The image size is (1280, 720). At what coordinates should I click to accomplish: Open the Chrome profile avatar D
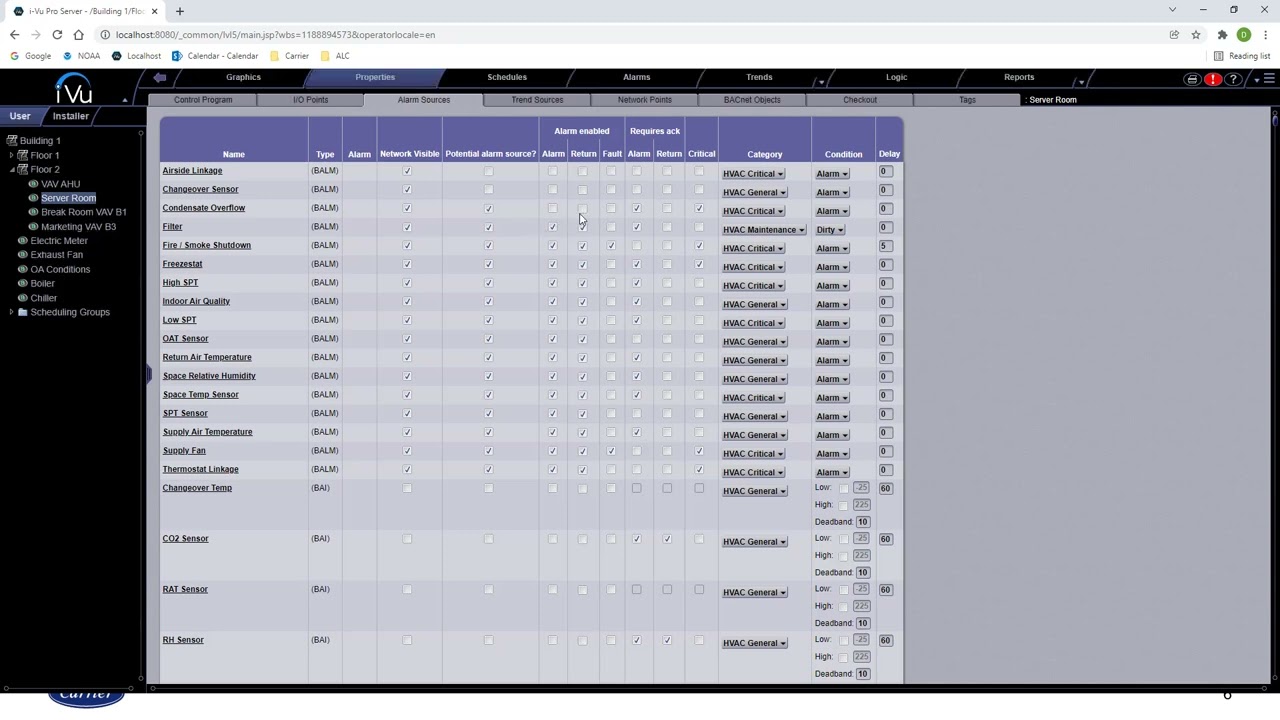(x=1244, y=35)
